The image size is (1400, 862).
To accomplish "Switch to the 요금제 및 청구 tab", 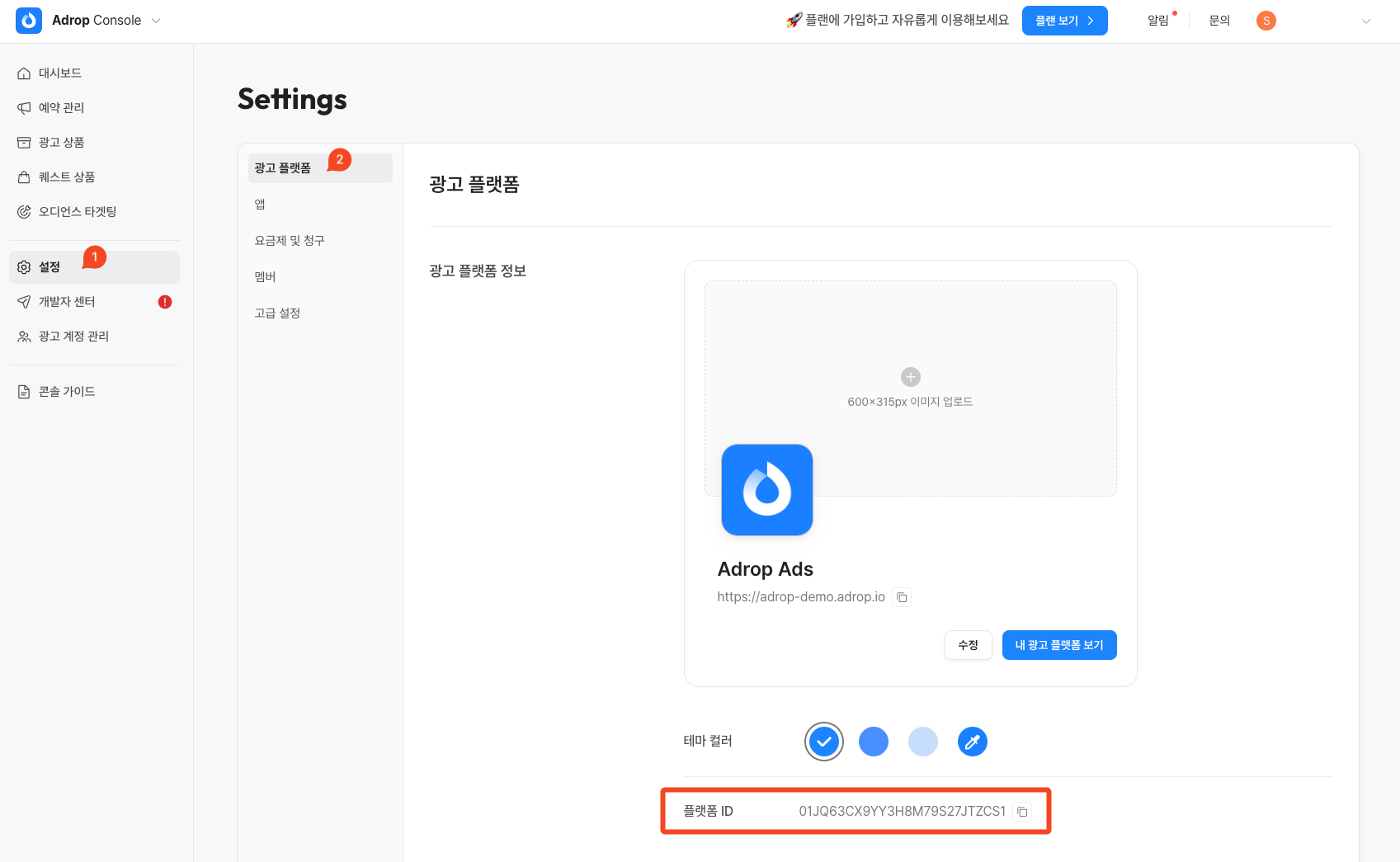I will pyautogui.click(x=290, y=241).
